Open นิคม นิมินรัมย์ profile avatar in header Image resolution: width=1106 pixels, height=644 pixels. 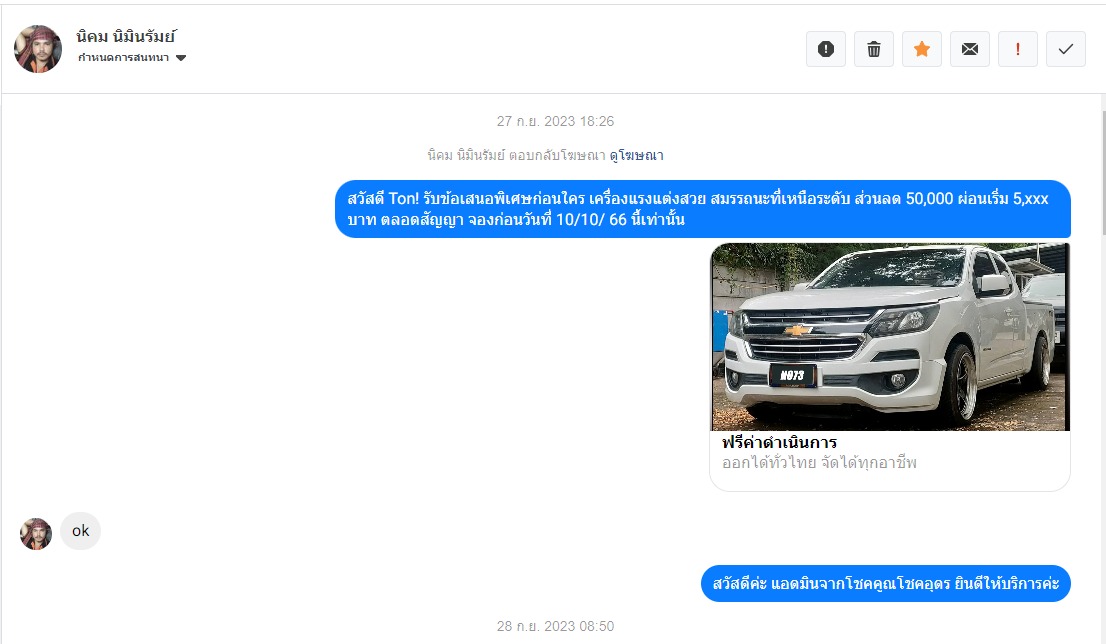coord(38,49)
